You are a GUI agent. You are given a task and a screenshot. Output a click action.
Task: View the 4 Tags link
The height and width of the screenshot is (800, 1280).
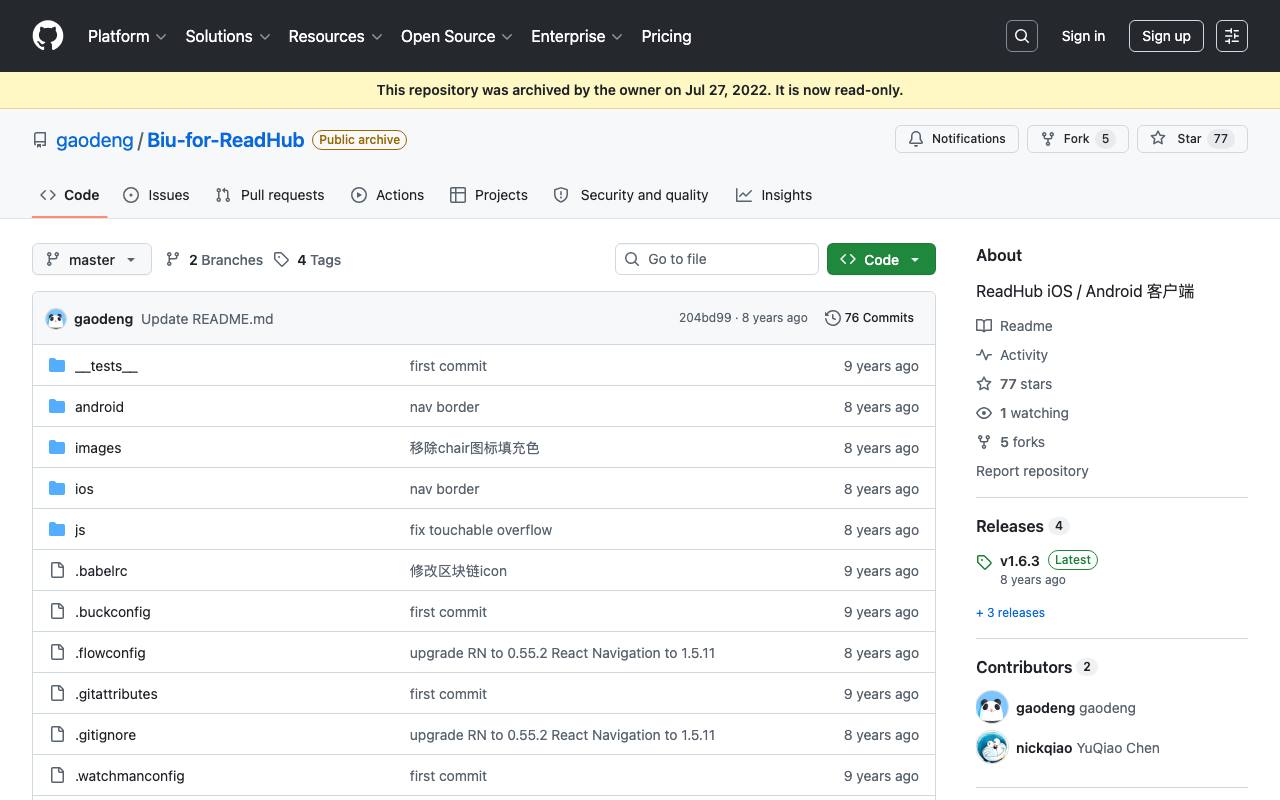308,260
